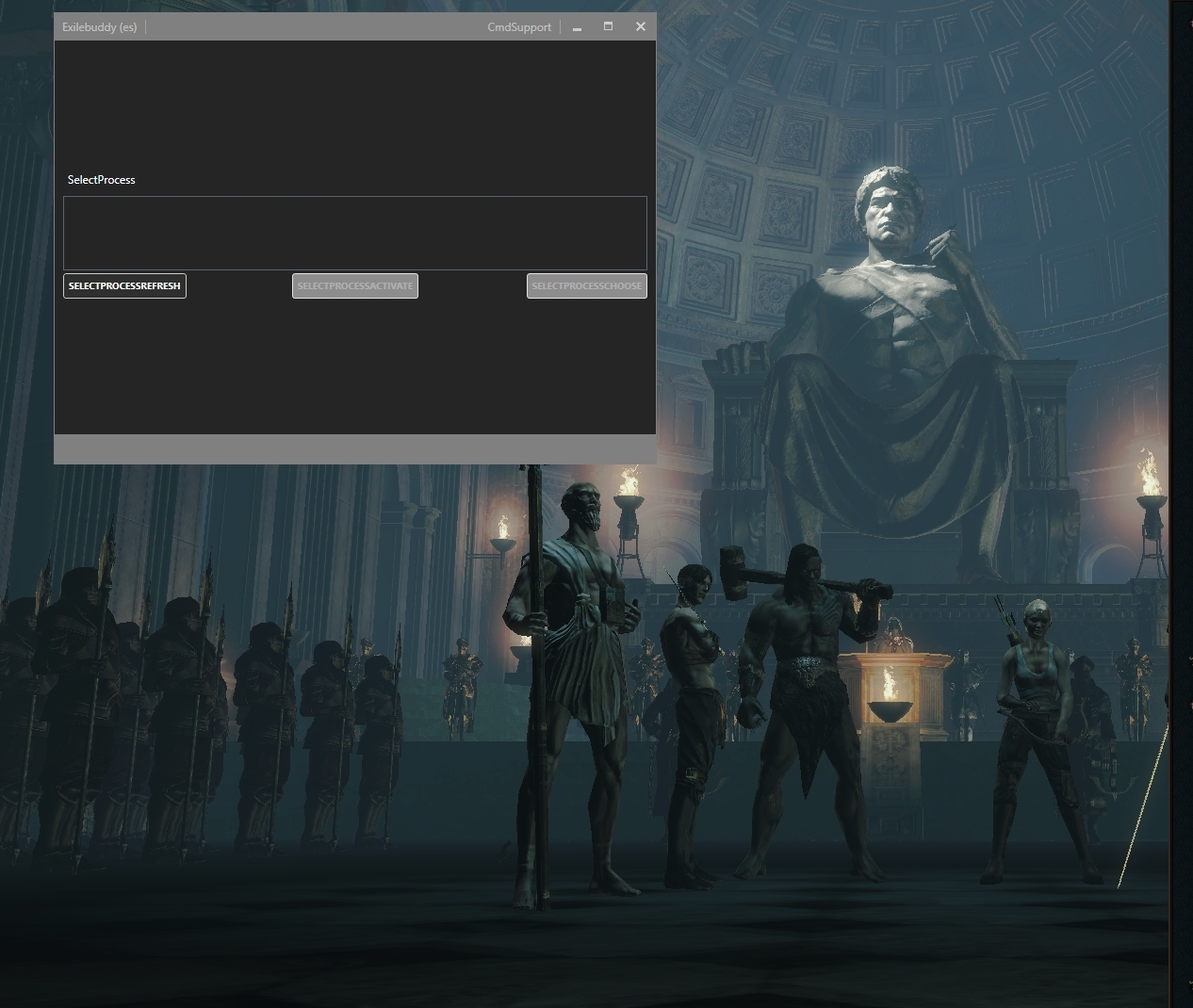The width and height of the screenshot is (1193, 1008).
Task: Close the Exilebuddy window
Action: pos(641,26)
